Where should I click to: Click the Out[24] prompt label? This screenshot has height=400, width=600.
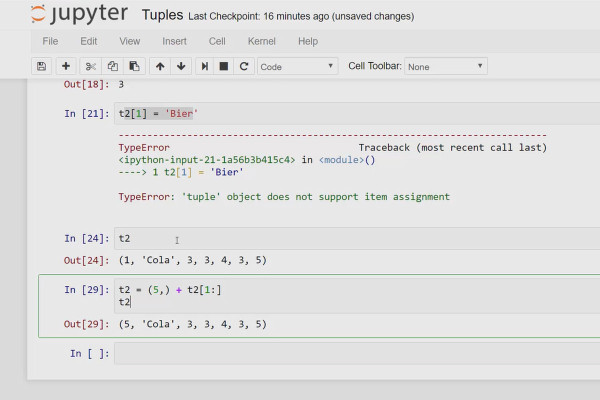pos(86,261)
